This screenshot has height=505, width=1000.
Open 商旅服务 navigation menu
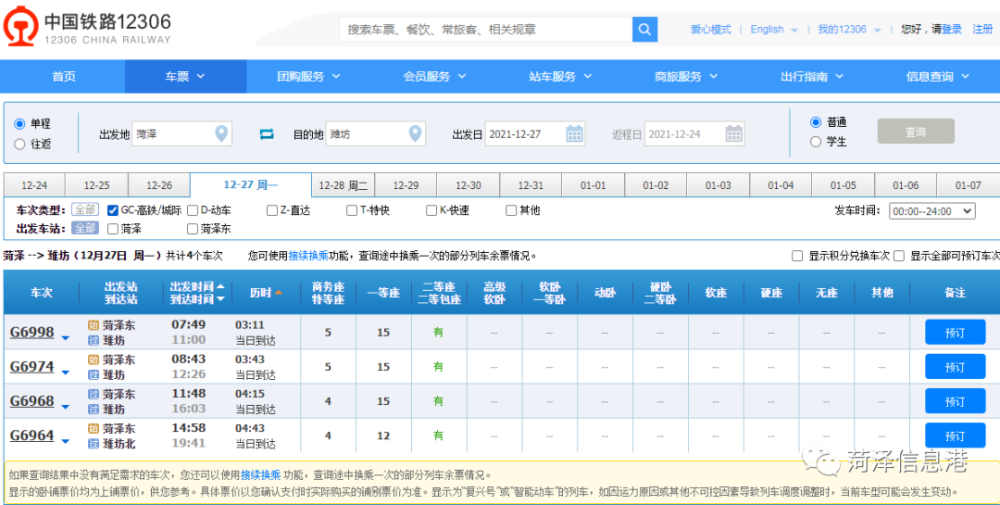point(686,77)
